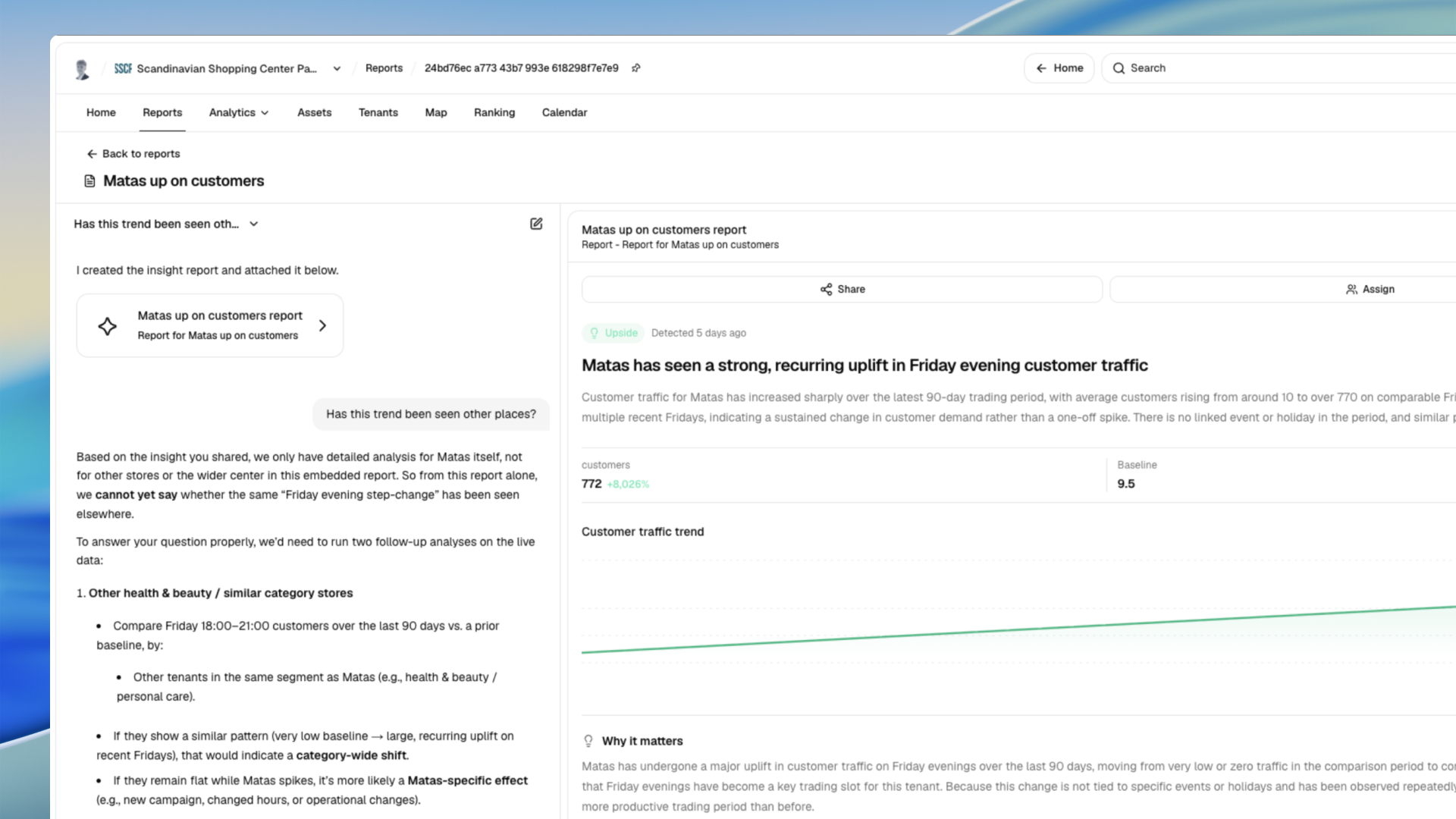The image size is (1456, 819).
Task: Open the Calendar tab
Action: coord(564,112)
